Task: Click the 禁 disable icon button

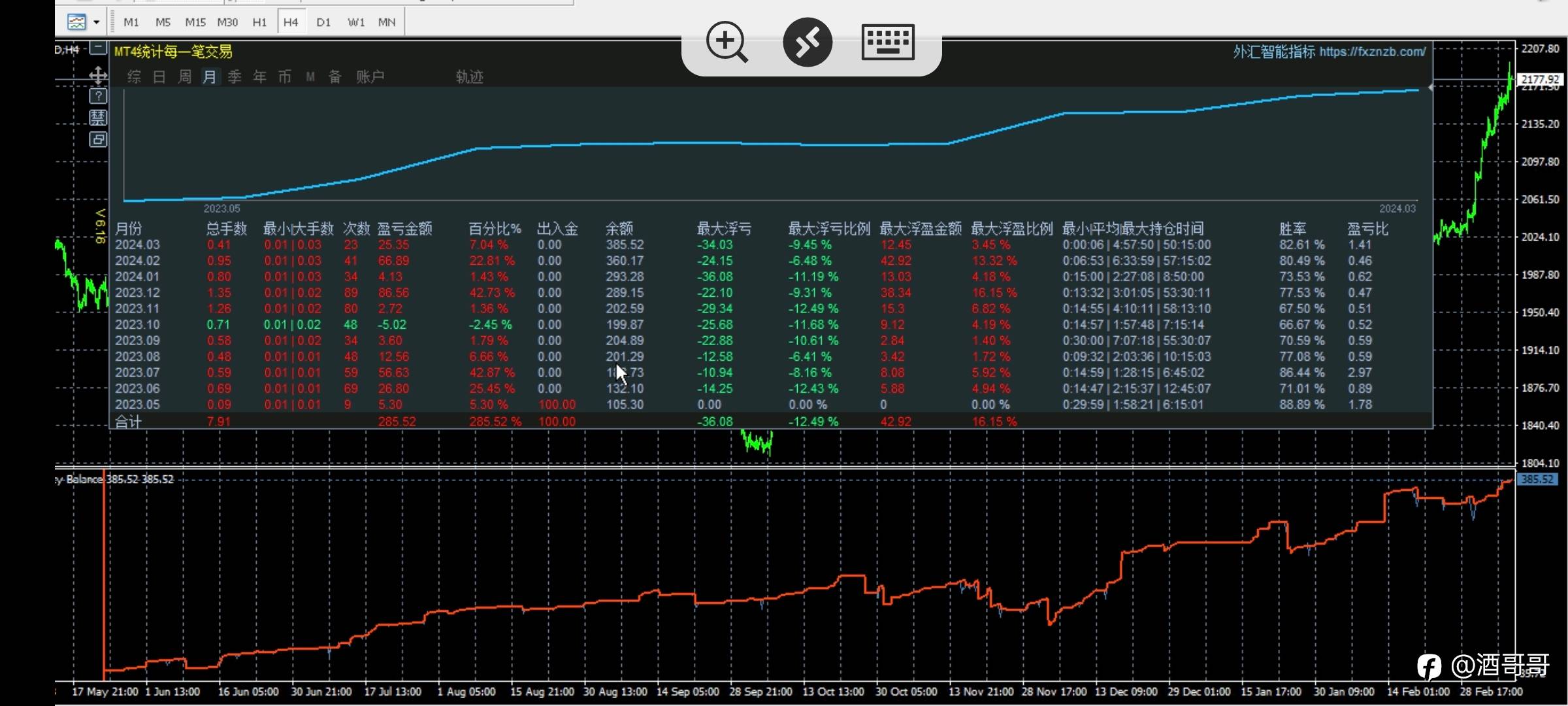Action: tap(98, 118)
